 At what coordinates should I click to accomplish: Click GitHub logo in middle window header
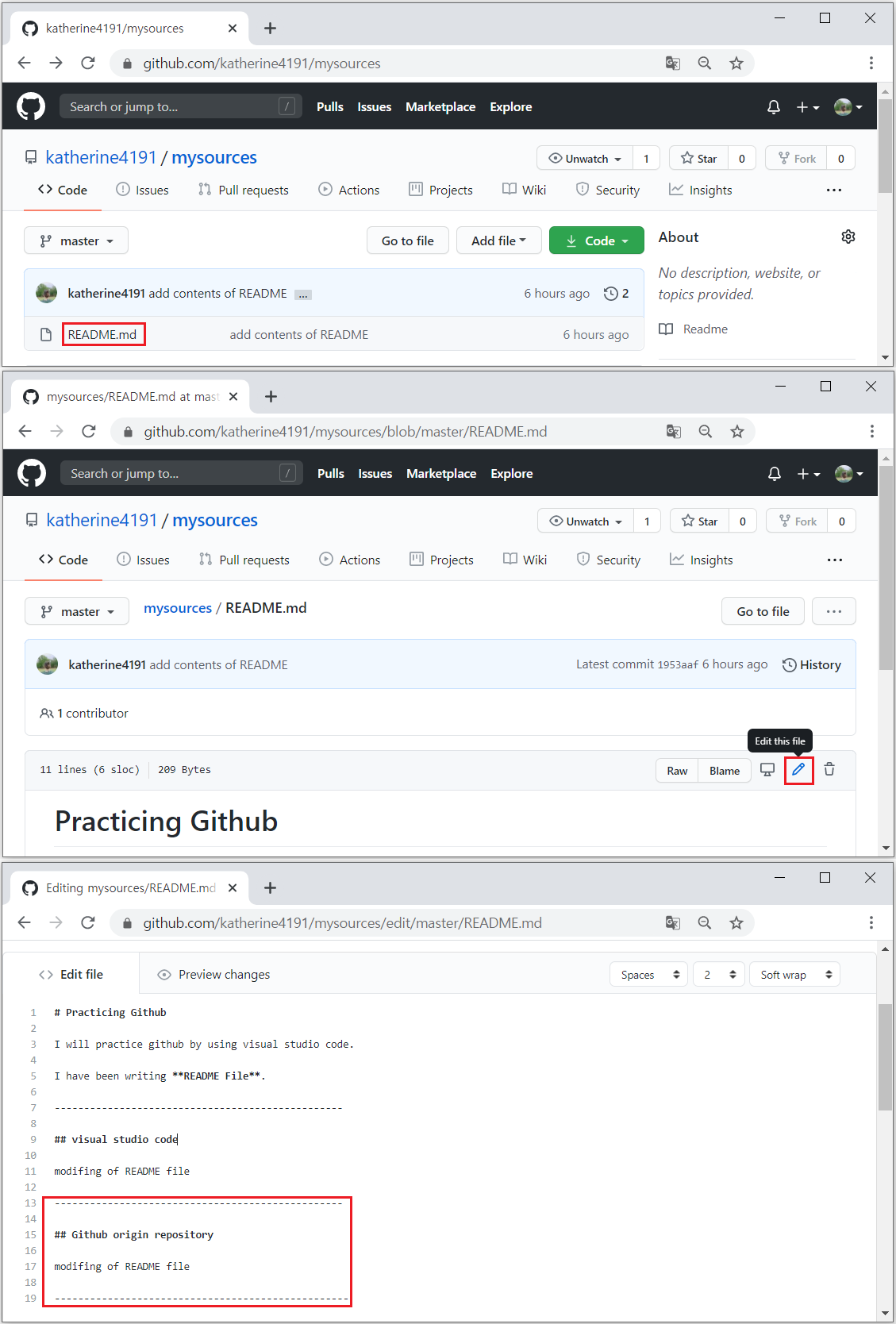point(32,473)
